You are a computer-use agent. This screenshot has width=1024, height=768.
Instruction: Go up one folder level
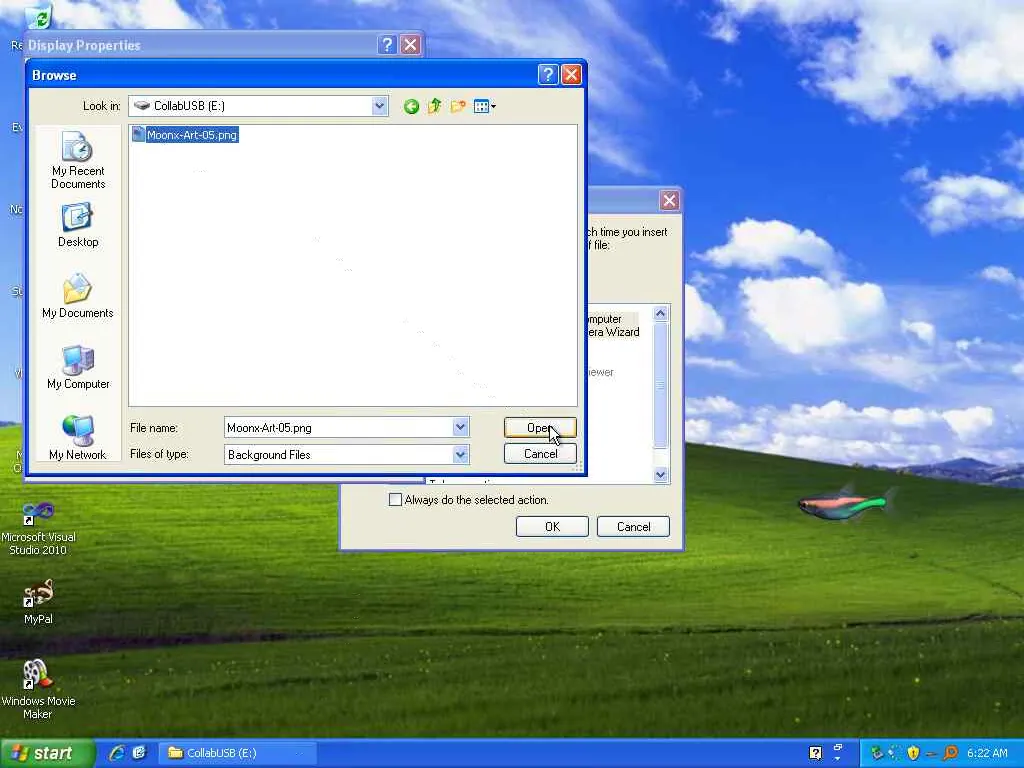coord(434,106)
